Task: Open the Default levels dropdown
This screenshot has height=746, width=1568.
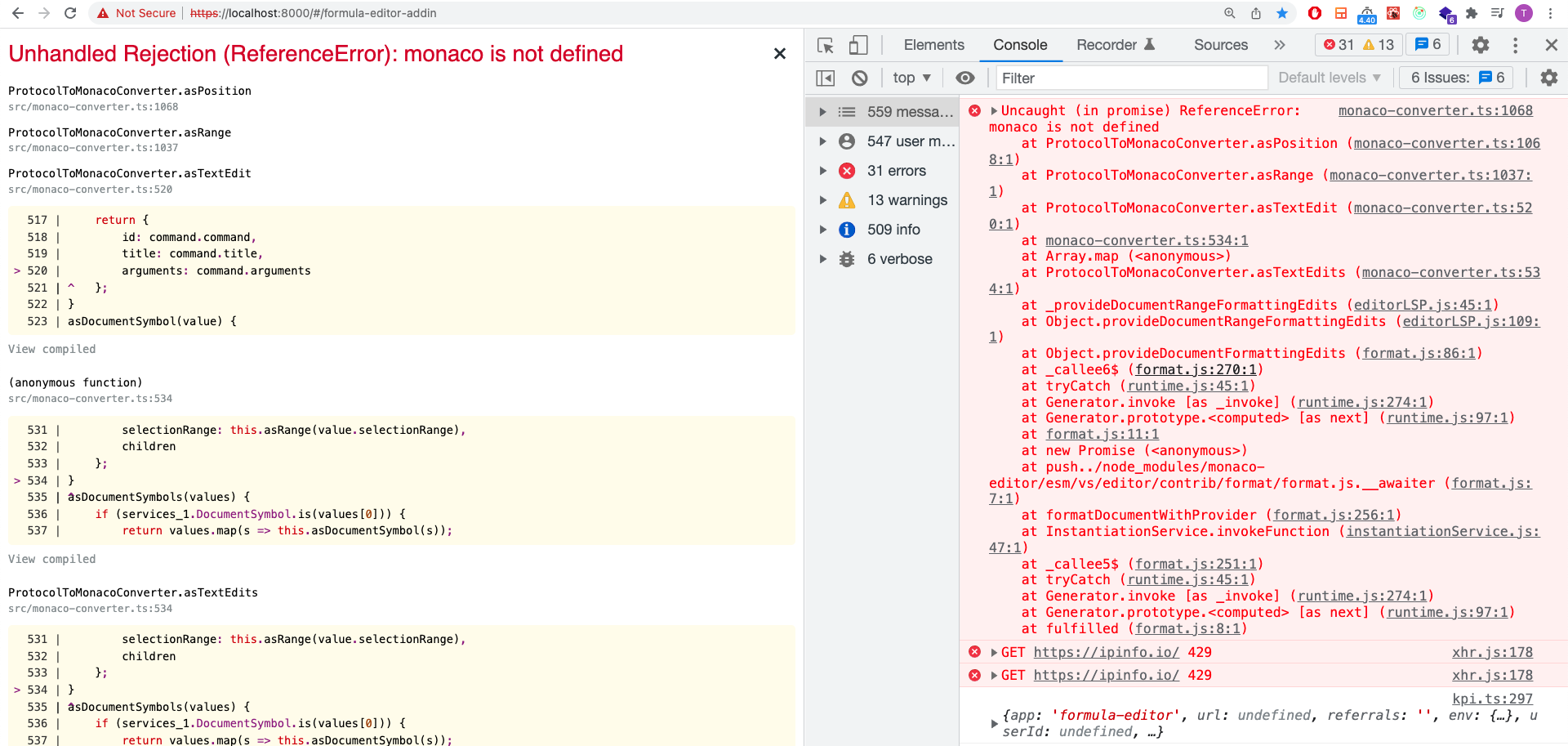Action: [1329, 78]
